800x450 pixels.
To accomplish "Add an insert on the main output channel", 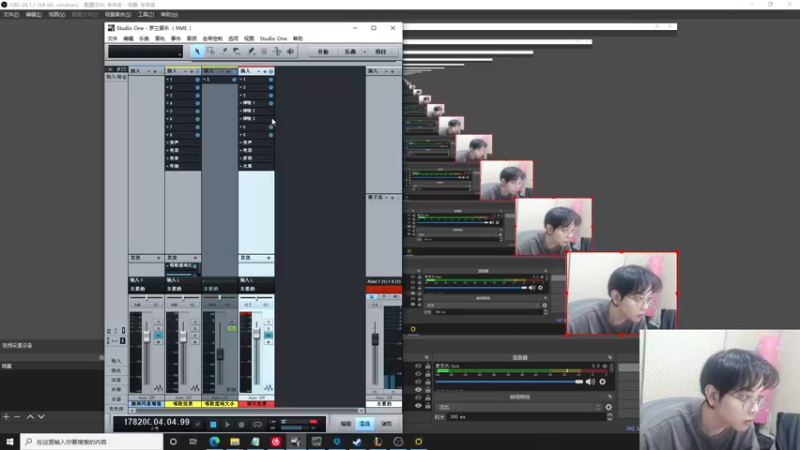I will pos(392,71).
